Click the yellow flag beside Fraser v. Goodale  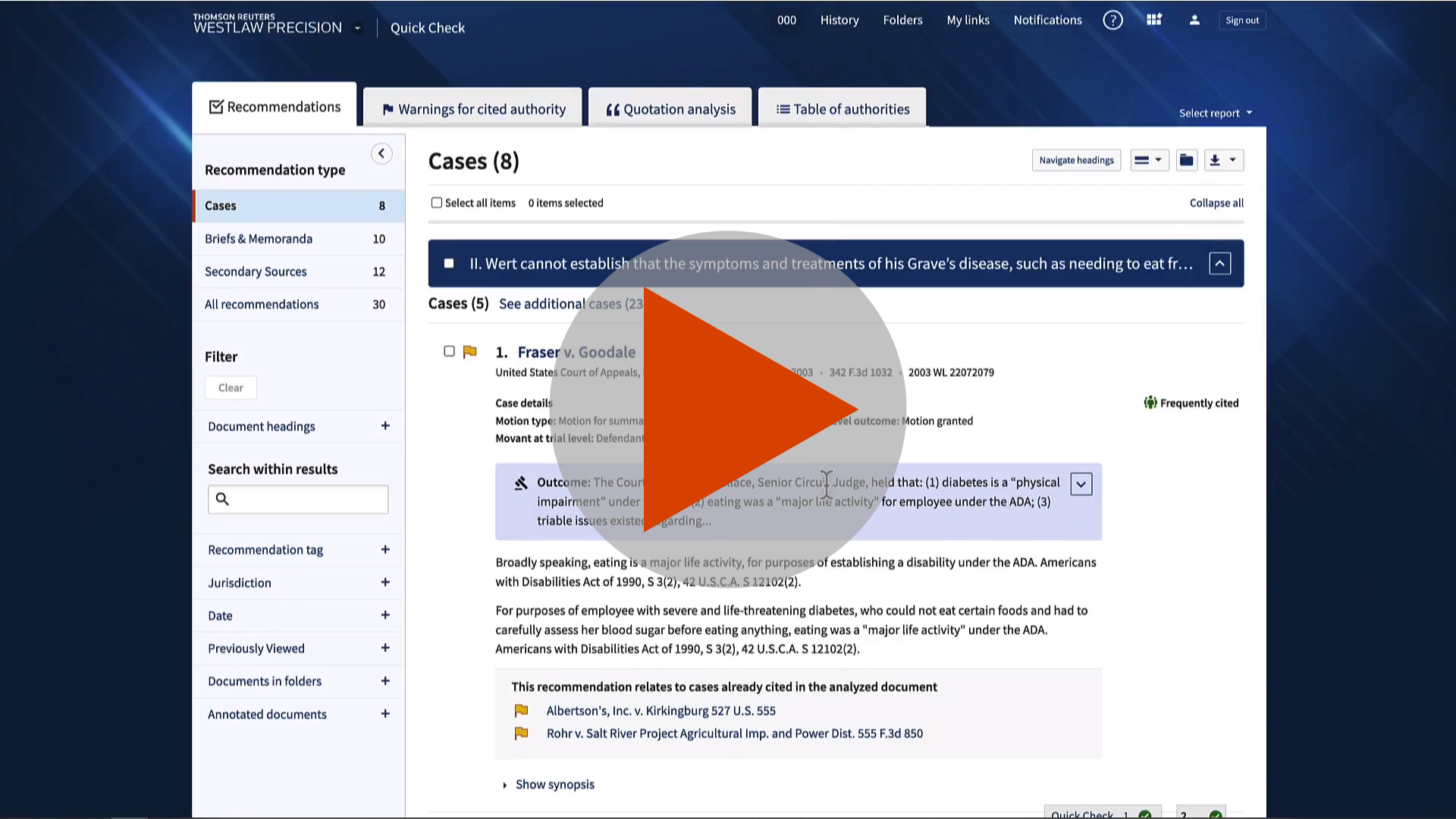[x=470, y=351]
